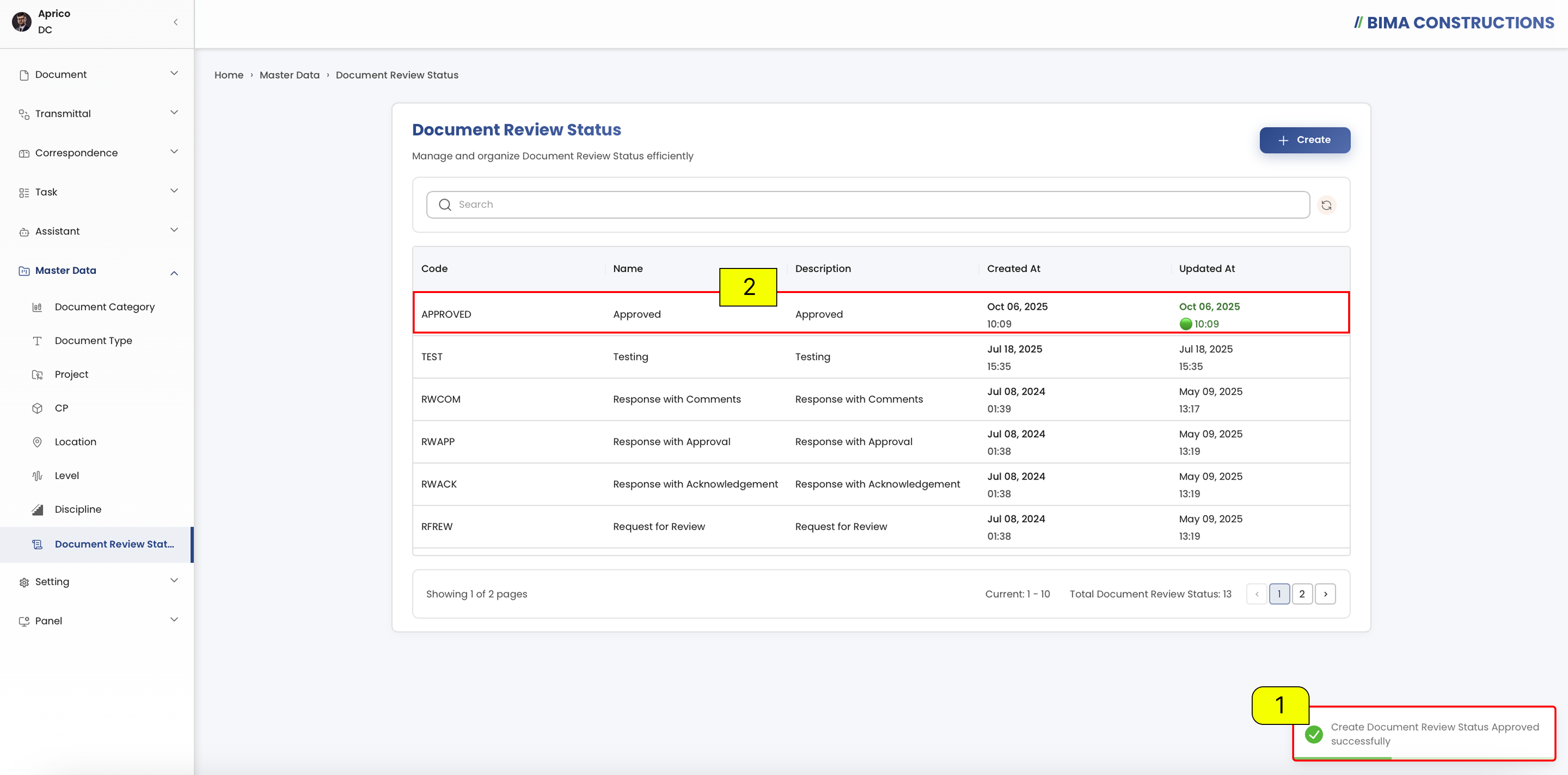Click the Level icon in sidebar

[x=37, y=476]
